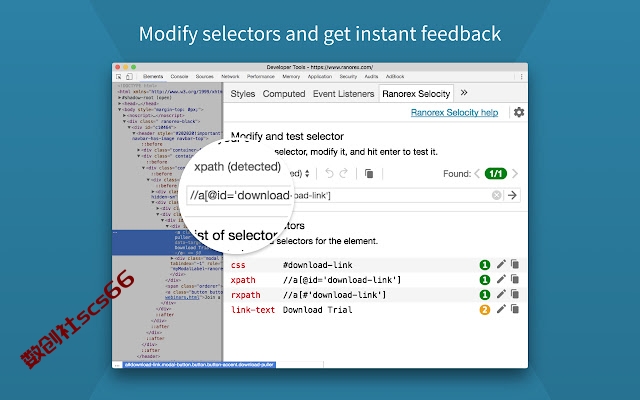Click the breadcrumb a#download-link element path
The width and height of the screenshot is (640, 400).
pyautogui.click(x=199, y=364)
